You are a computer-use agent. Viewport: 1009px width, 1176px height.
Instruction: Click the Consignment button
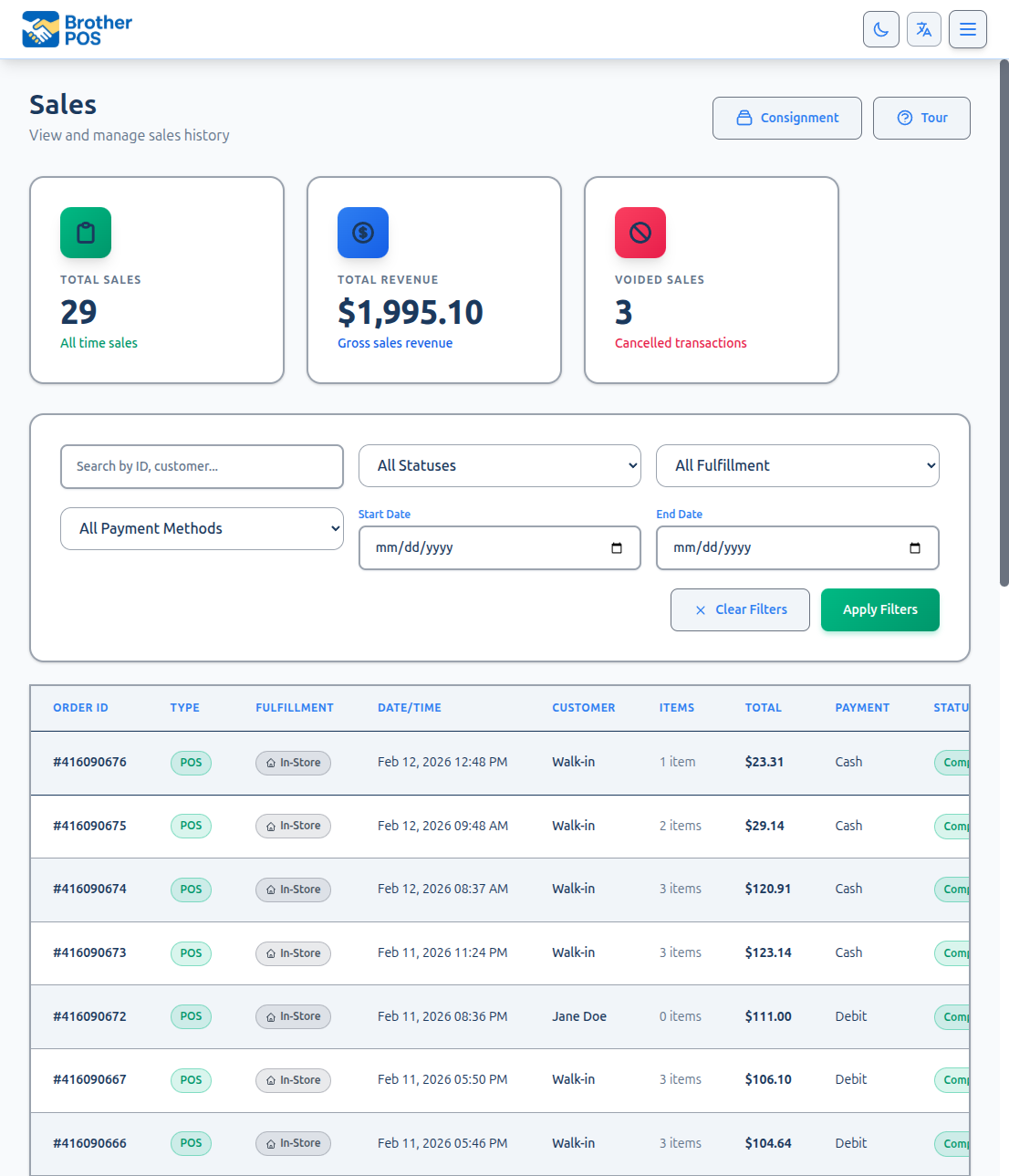[x=786, y=118]
